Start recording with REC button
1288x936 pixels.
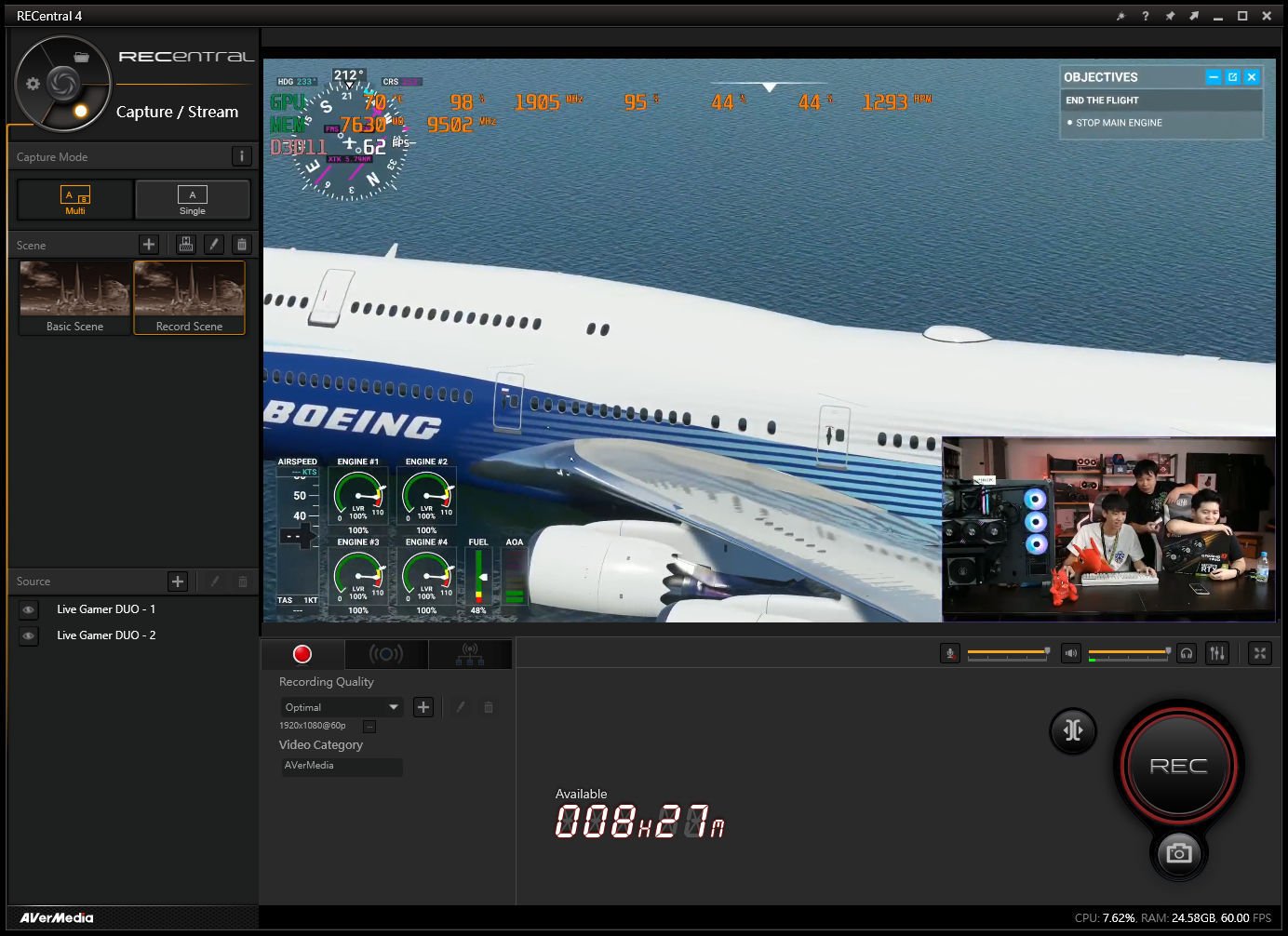pyautogui.click(x=1178, y=766)
